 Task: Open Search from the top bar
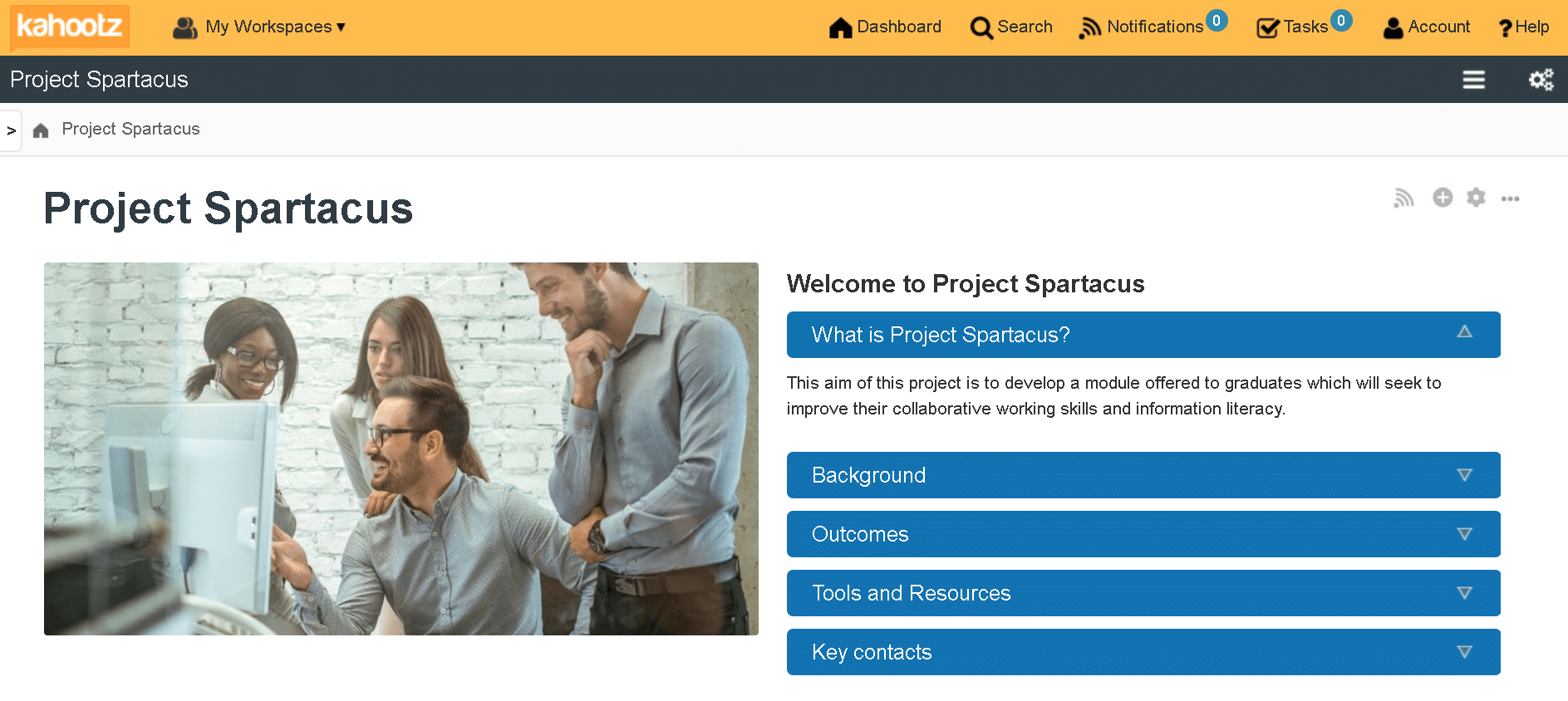1011,27
